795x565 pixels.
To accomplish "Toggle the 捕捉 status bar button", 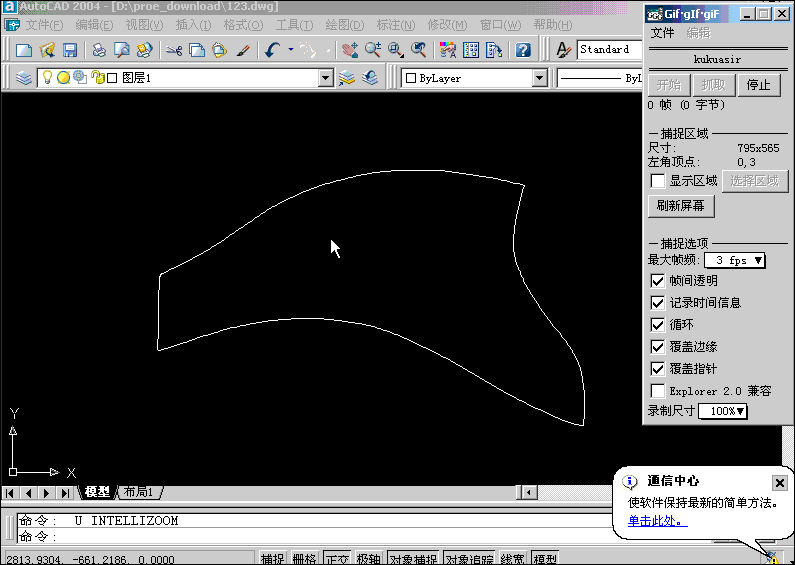I will 272,558.
